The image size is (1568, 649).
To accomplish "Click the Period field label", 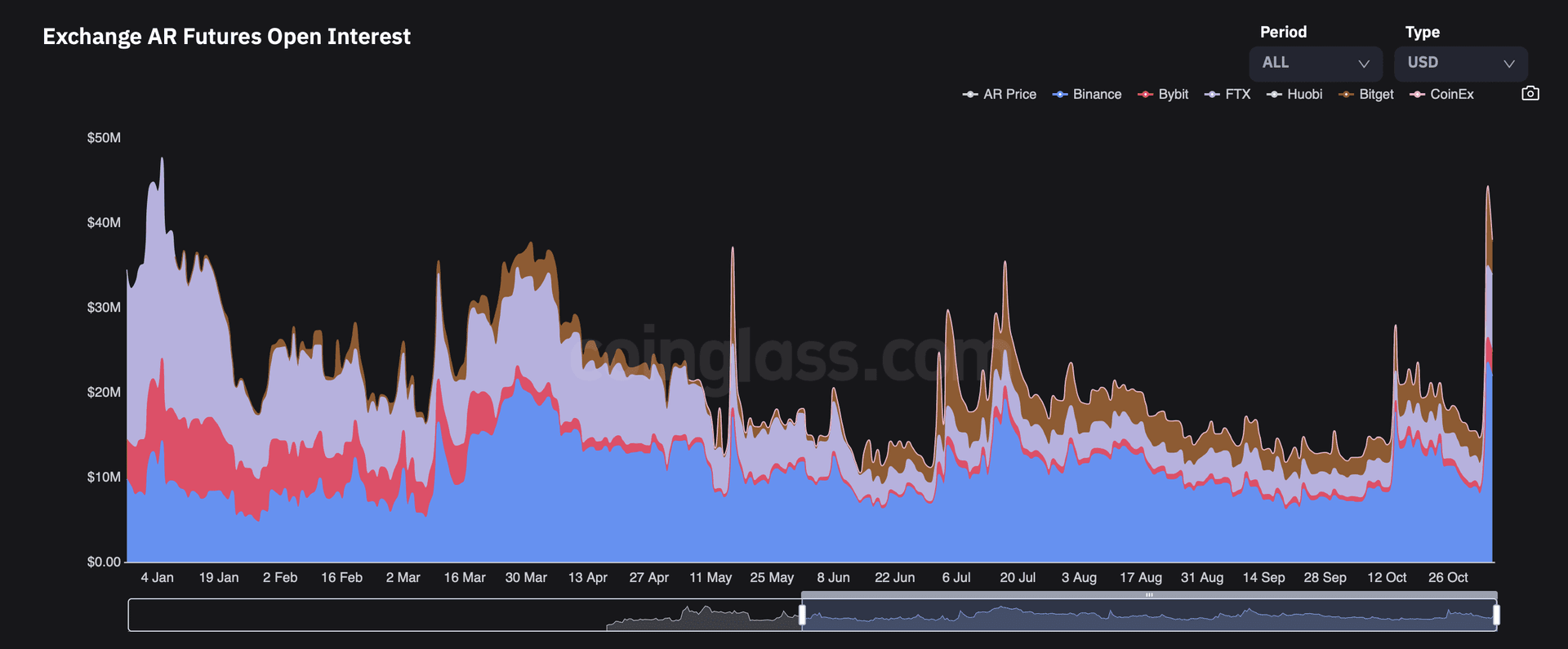I will [1284, 32].
